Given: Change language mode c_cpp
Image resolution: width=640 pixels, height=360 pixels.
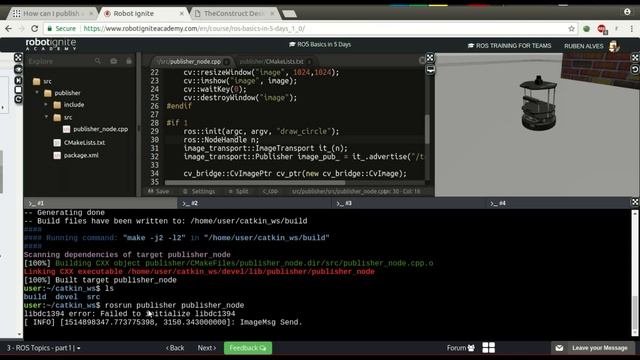Looking at the screenshot, I should (270, 191).
